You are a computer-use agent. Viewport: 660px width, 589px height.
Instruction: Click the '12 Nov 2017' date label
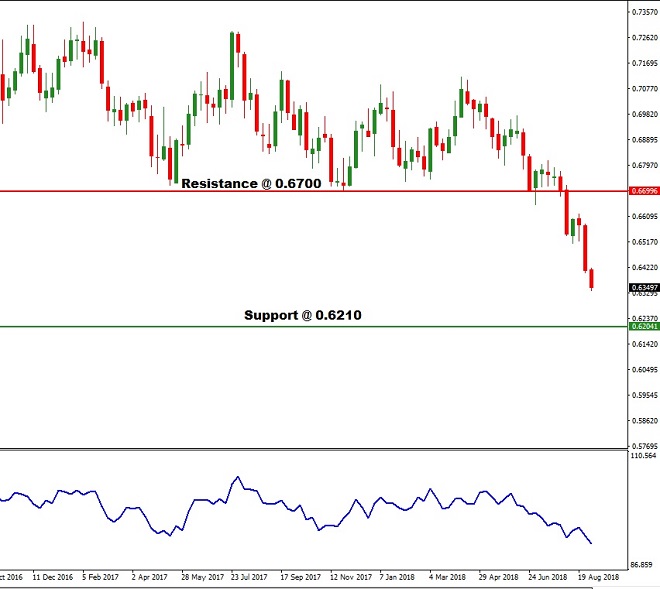351,577
